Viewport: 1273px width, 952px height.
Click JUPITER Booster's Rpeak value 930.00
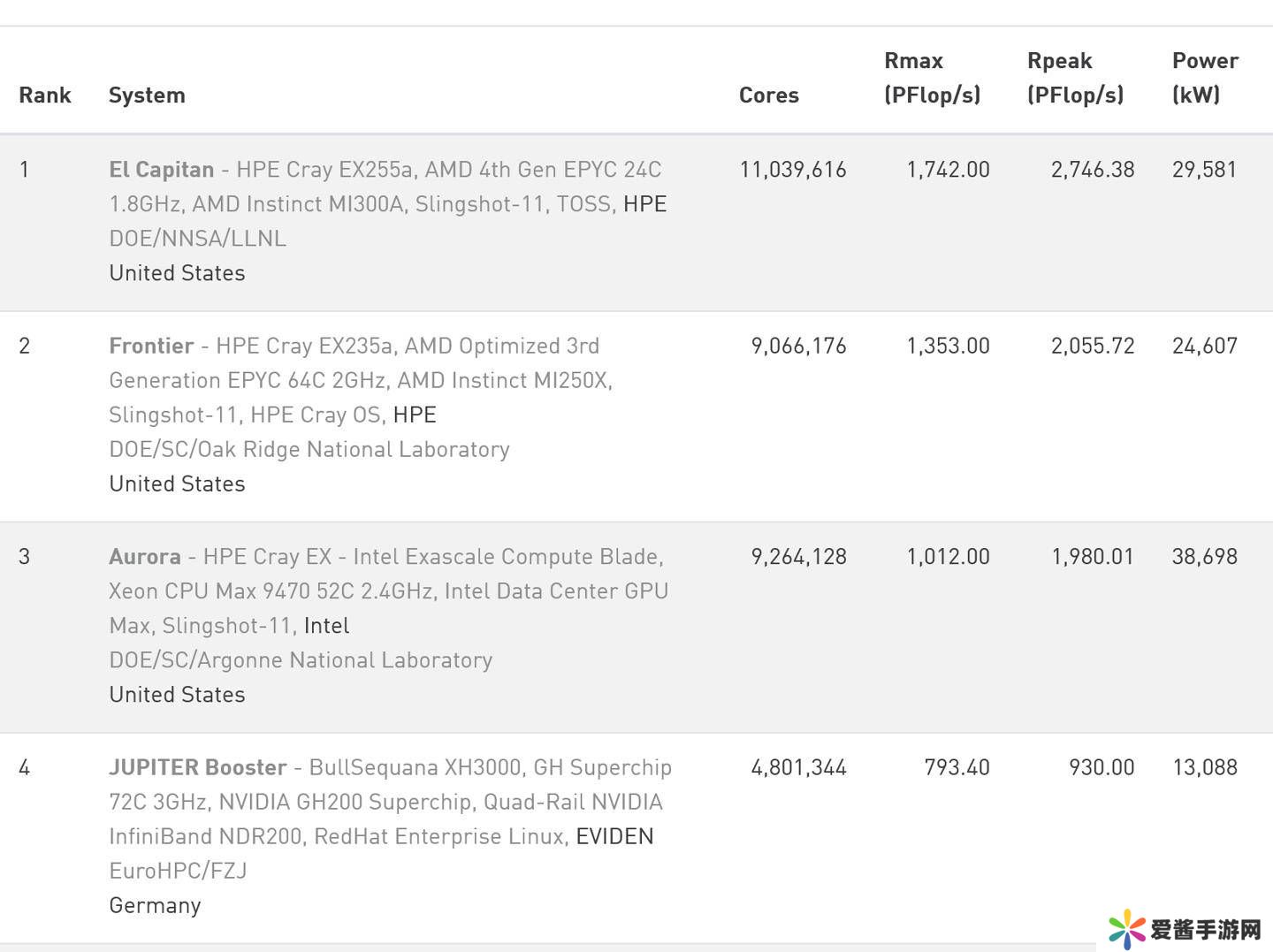[1101, 767]
